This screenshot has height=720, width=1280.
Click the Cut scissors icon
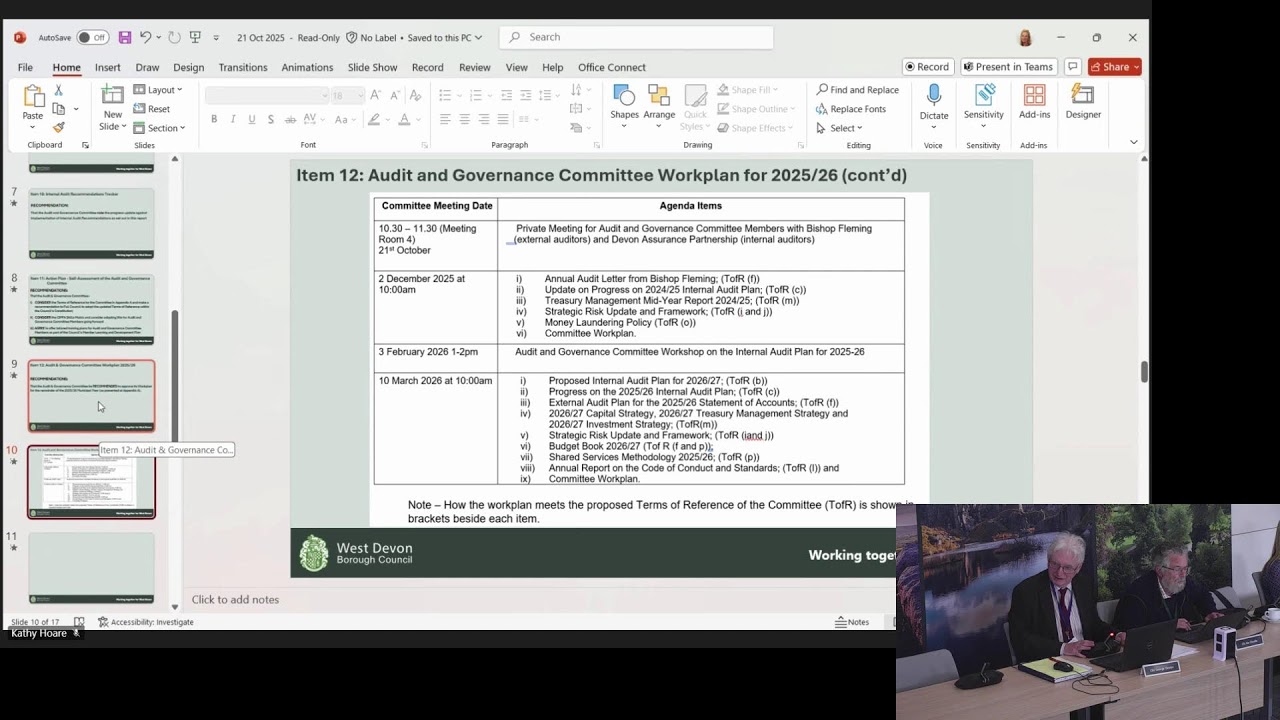(x=59, y=91)
